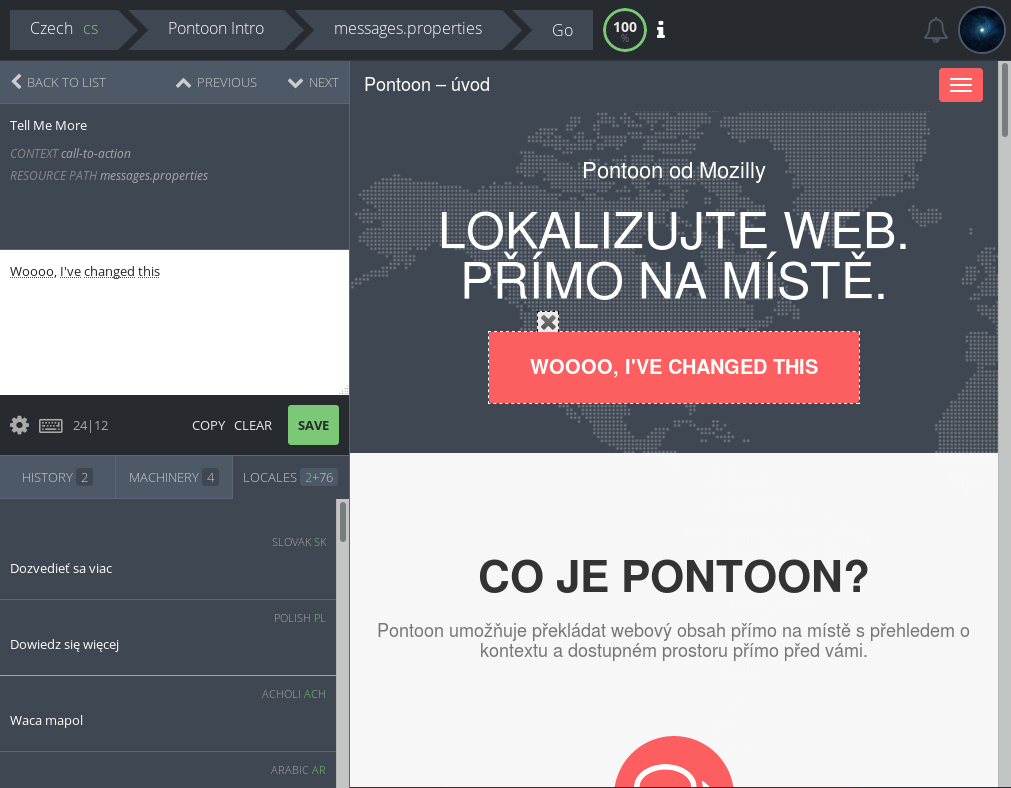This screenshot has height=788, width=1011.
Task: Go to Previous string
Action: pos(217,83)
